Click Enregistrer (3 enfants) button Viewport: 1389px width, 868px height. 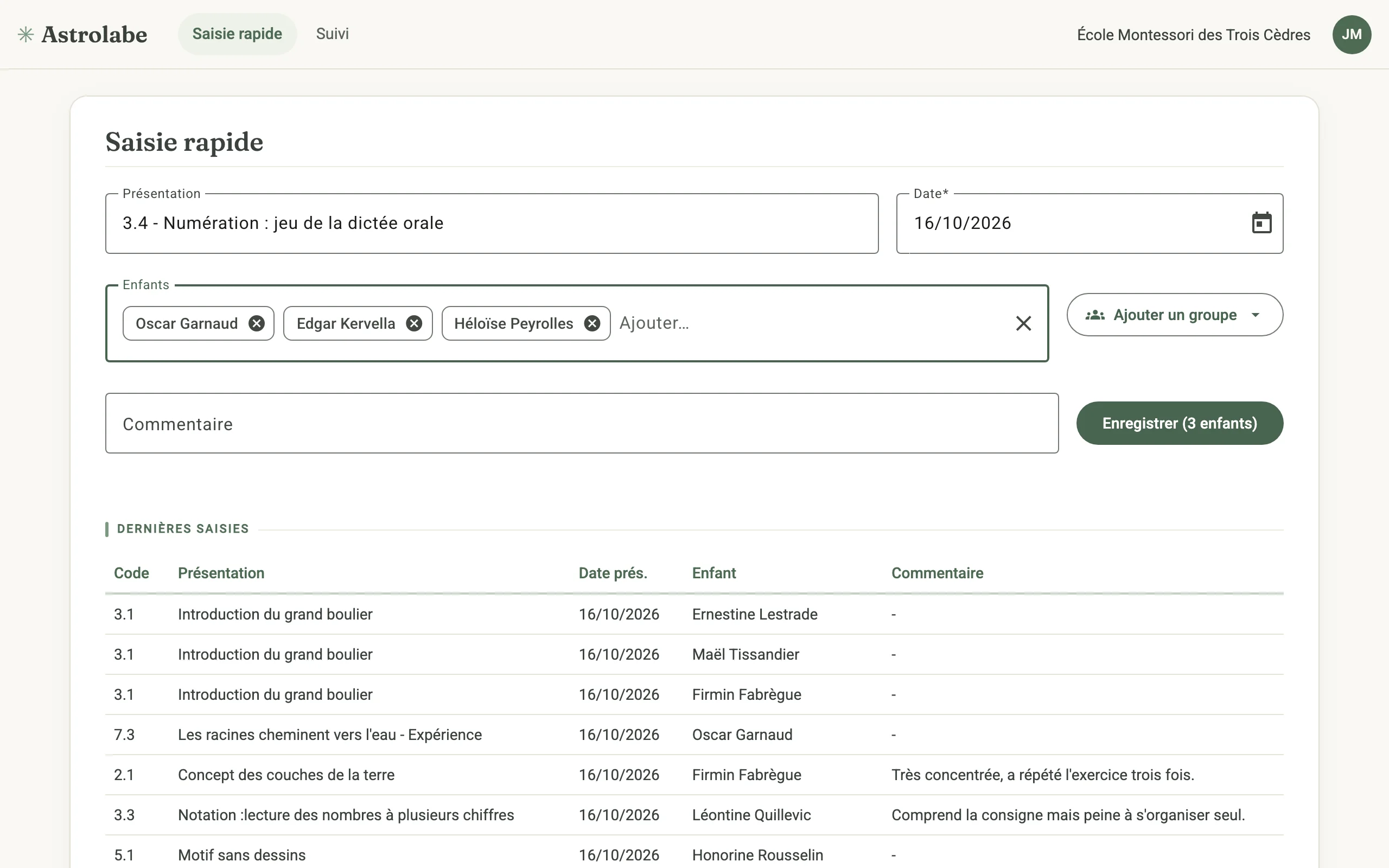point(1180,423)
